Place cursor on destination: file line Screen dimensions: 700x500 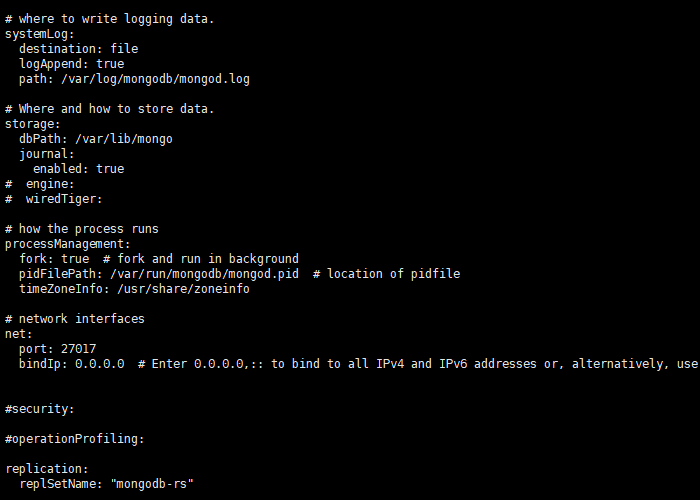click(x=79, y=49)
